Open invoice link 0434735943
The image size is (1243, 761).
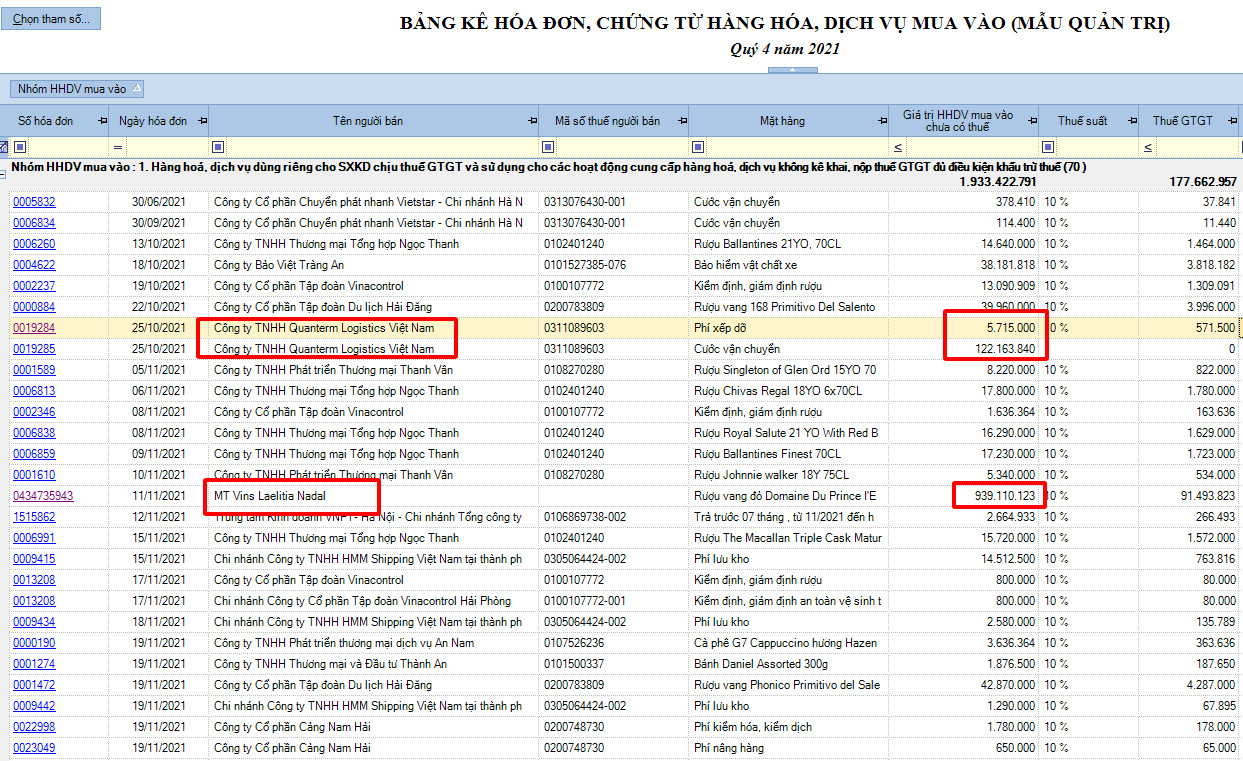pos(43,495)
